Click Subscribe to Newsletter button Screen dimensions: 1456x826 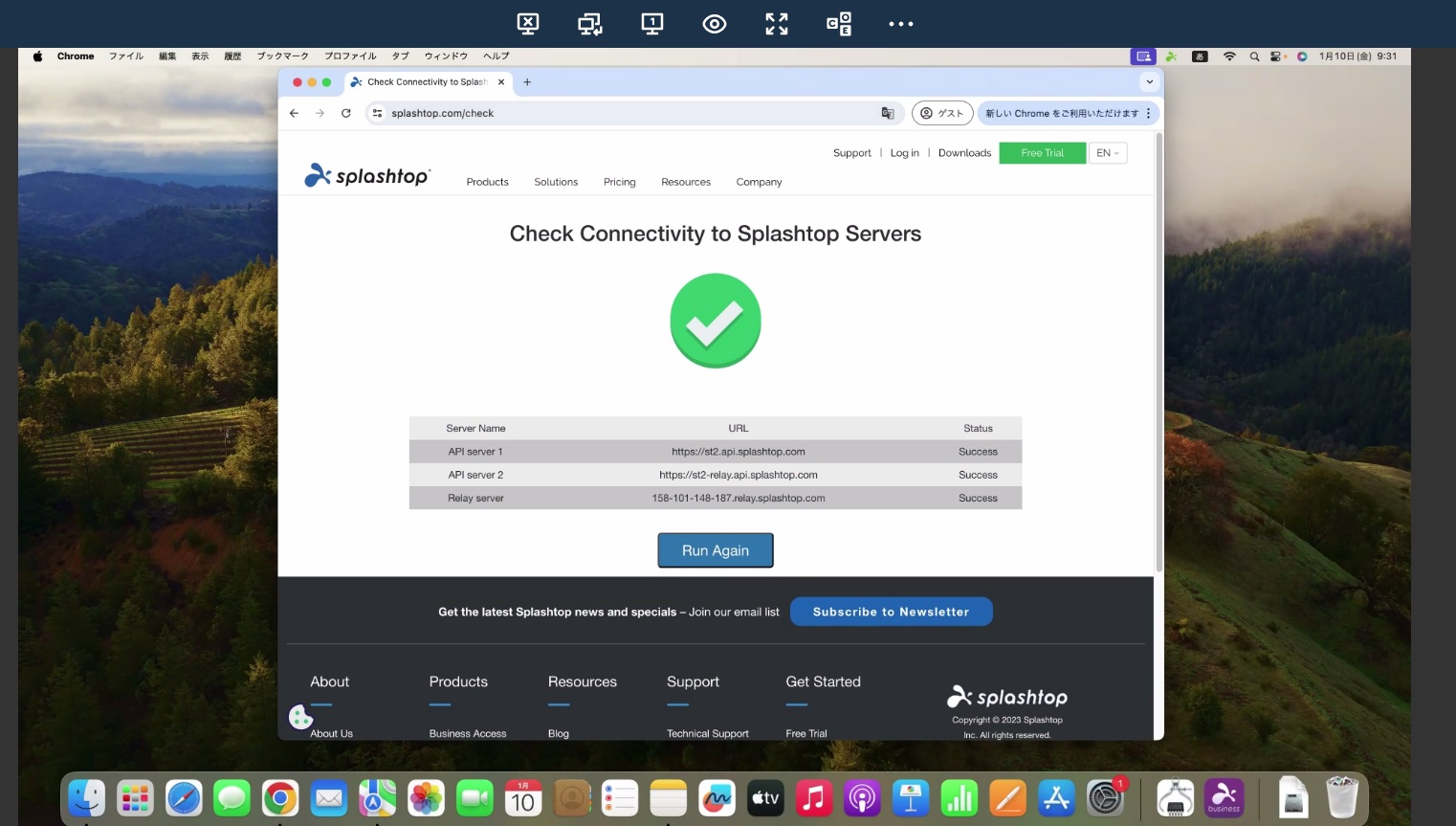point(892,612)
